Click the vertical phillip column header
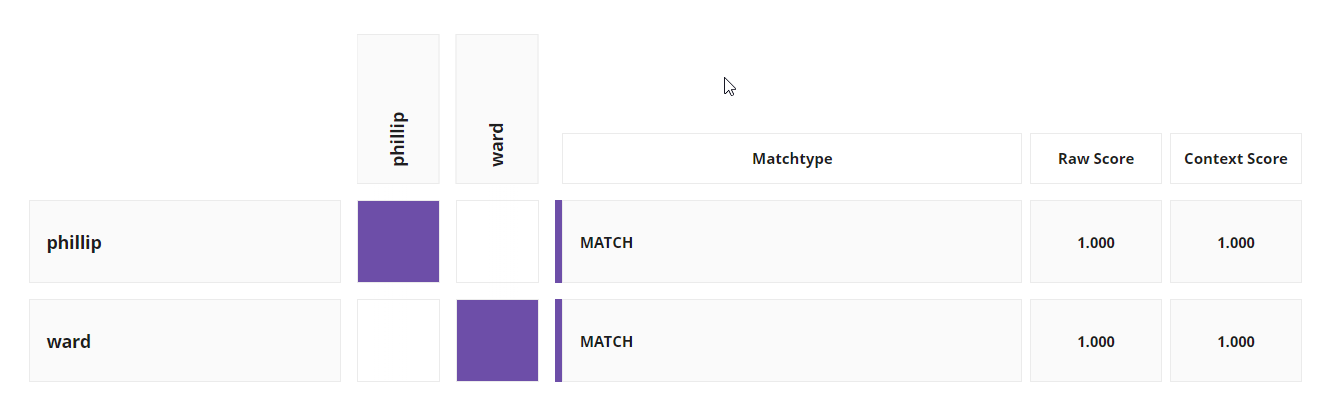The image size is (1333, 414). pos(398,109)
